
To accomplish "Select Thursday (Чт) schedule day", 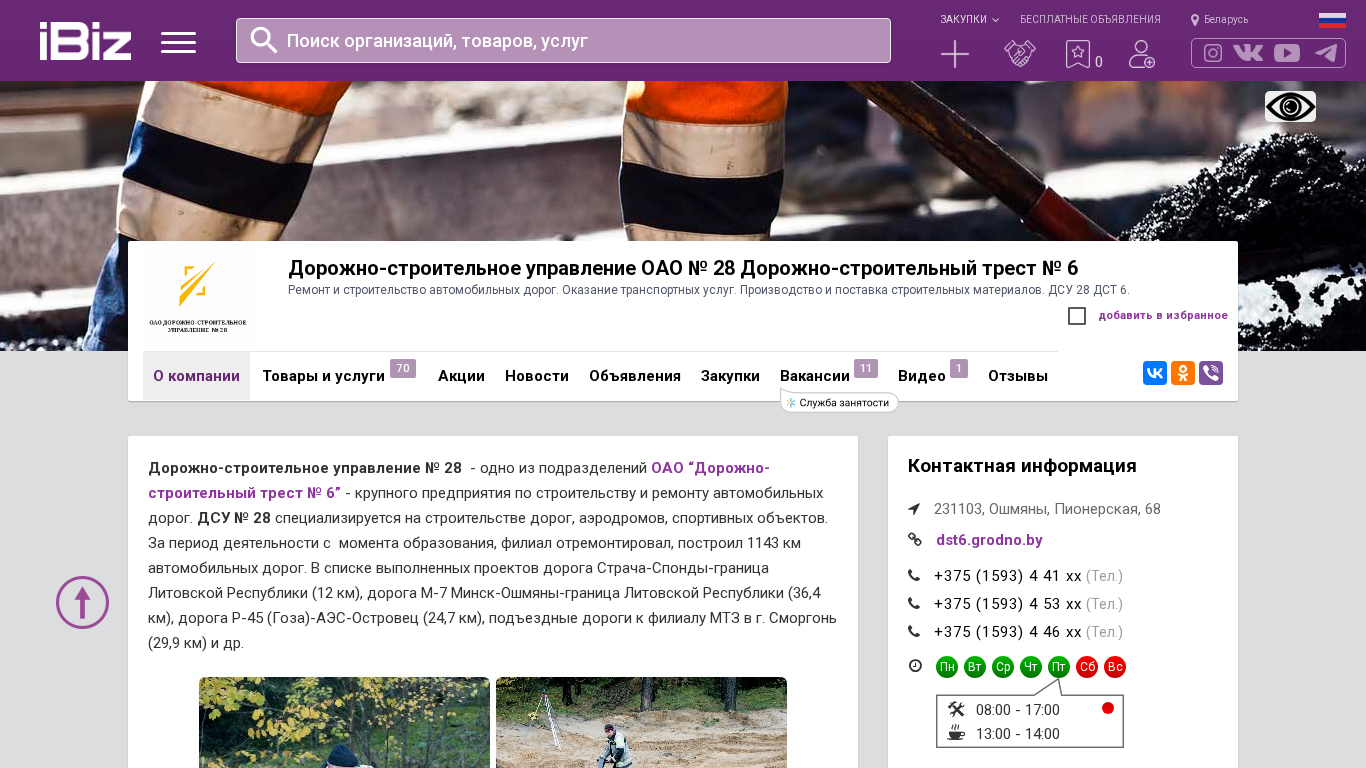I will 1031,667.
